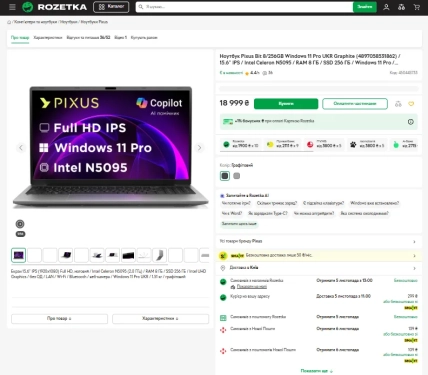The height and width of the screenshot is (375, 428).
Task: Switch to the Характеристики tab
Action: tap(48, 38)
